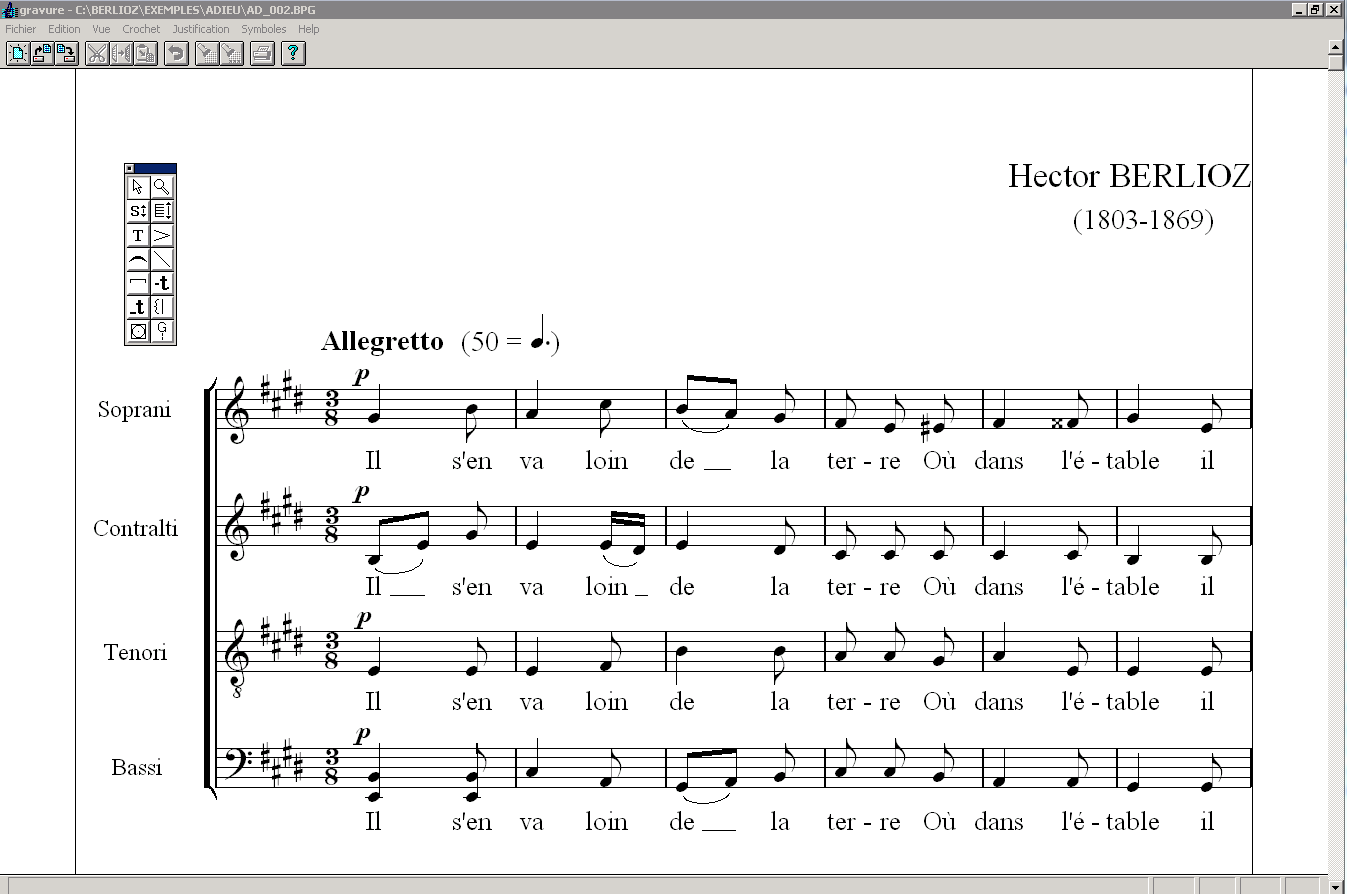The width and height of the screenshot is (1347, 894).
Task: Click the undo arrow icon
Action: (x=176, y=53)
